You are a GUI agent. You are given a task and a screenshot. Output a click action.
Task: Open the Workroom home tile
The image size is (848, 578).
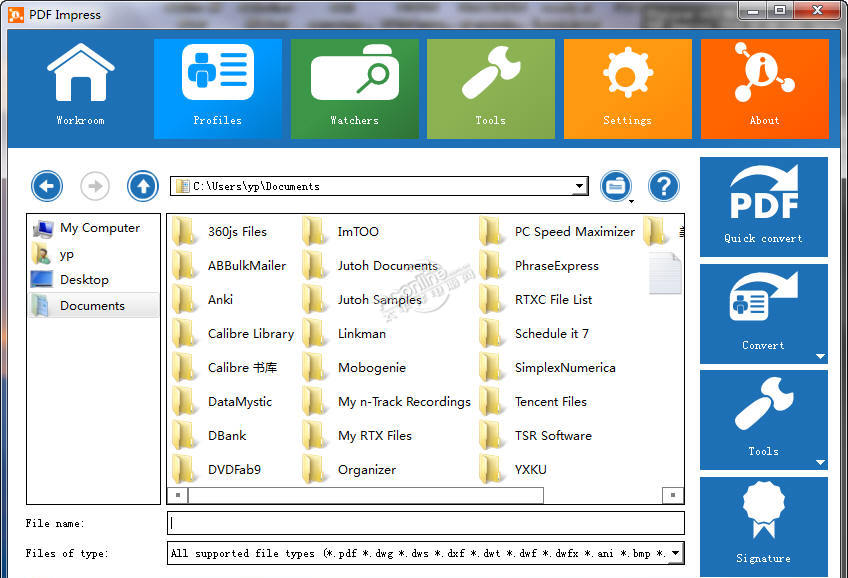(x=81, y=88)
